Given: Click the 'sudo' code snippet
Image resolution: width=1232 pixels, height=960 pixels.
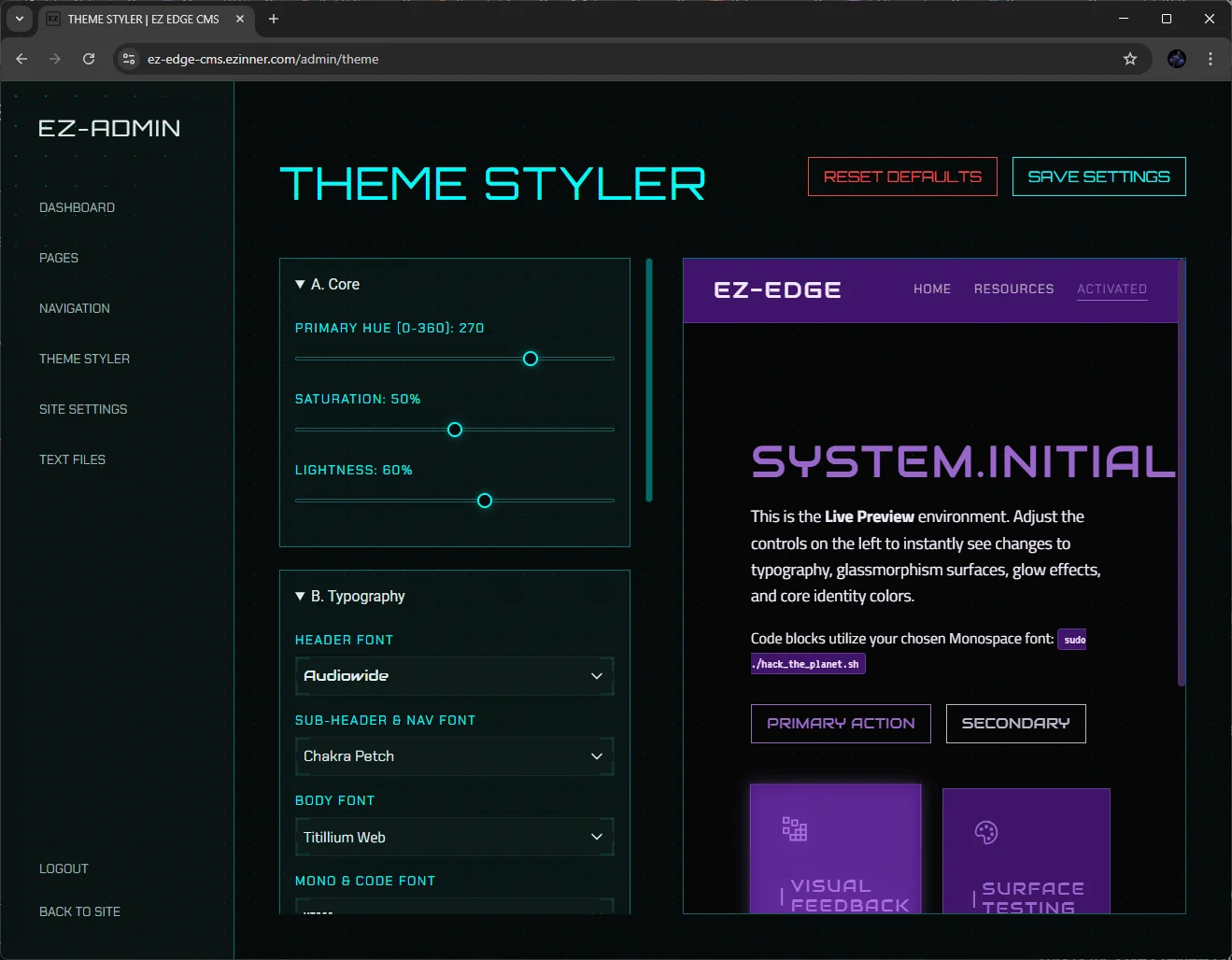Looking at the screenshot, I should click(x=1072, y=640).
